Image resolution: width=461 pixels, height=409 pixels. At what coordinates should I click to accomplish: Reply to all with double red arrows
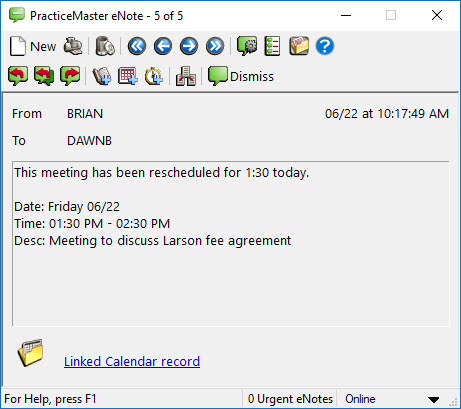(x=44, y=76)
